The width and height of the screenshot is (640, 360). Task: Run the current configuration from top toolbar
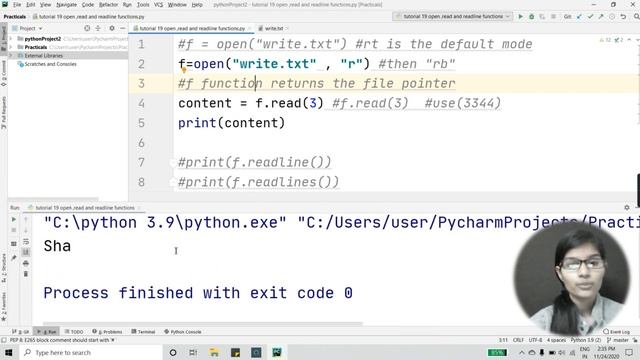[520, 17]
